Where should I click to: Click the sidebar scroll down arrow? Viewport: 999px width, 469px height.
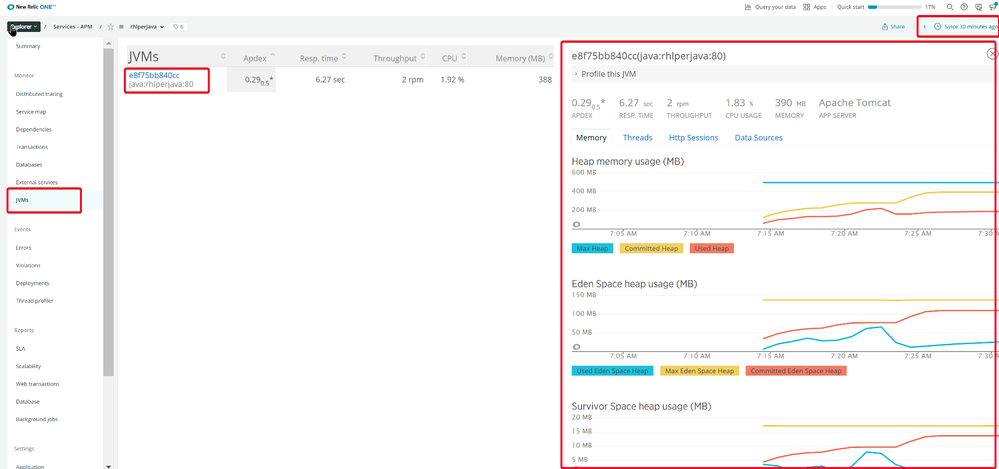click(x=108, y=465)
